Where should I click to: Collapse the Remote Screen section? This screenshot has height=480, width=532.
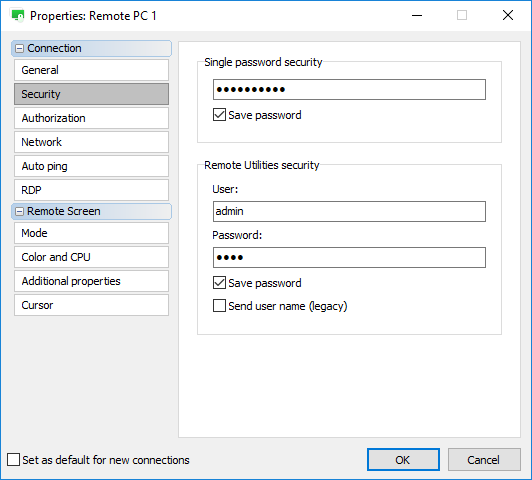20,211
